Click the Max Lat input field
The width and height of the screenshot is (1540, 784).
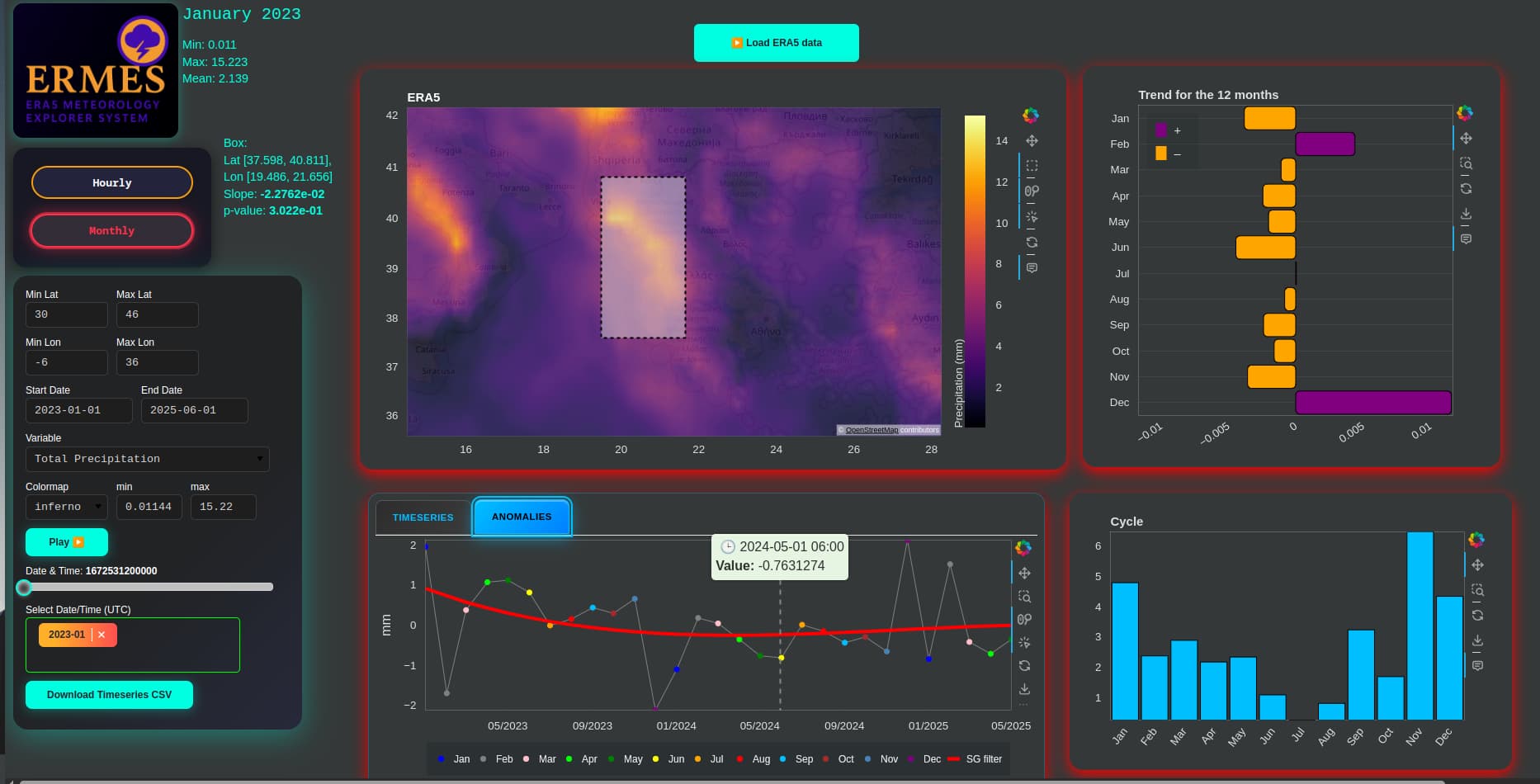coord(158,314)
